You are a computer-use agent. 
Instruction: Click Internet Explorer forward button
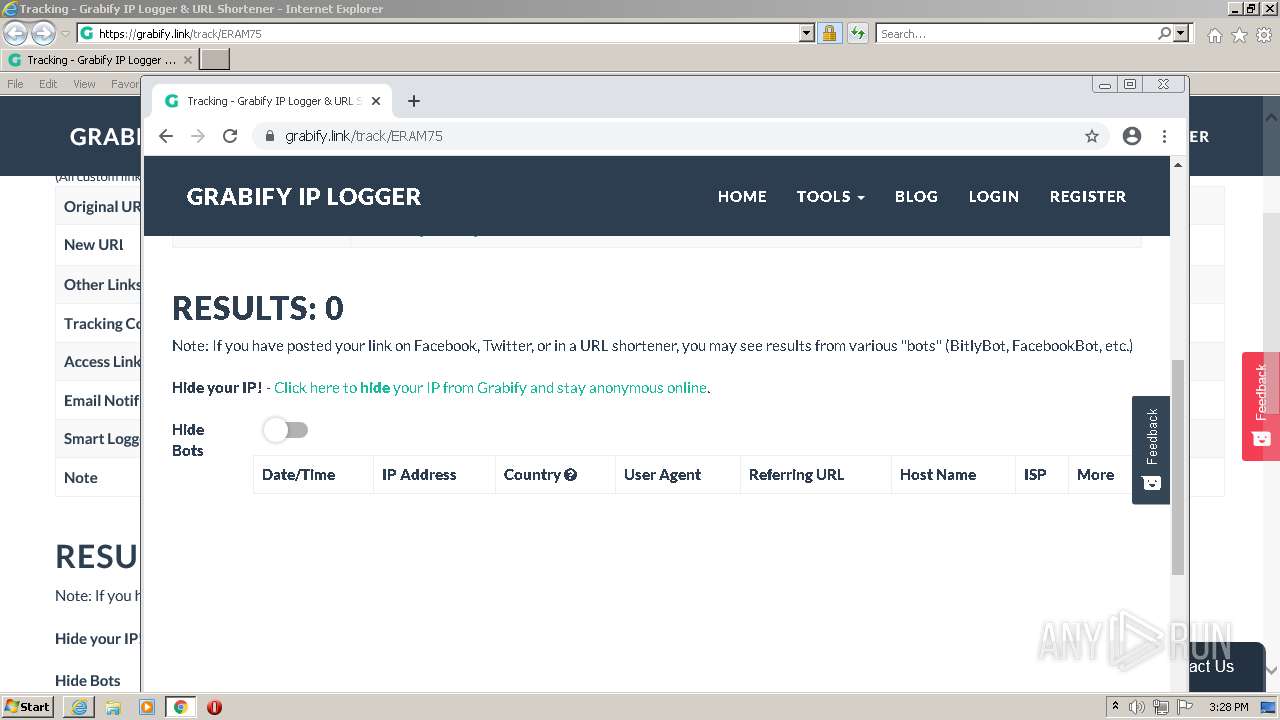(x=43, y=33)
